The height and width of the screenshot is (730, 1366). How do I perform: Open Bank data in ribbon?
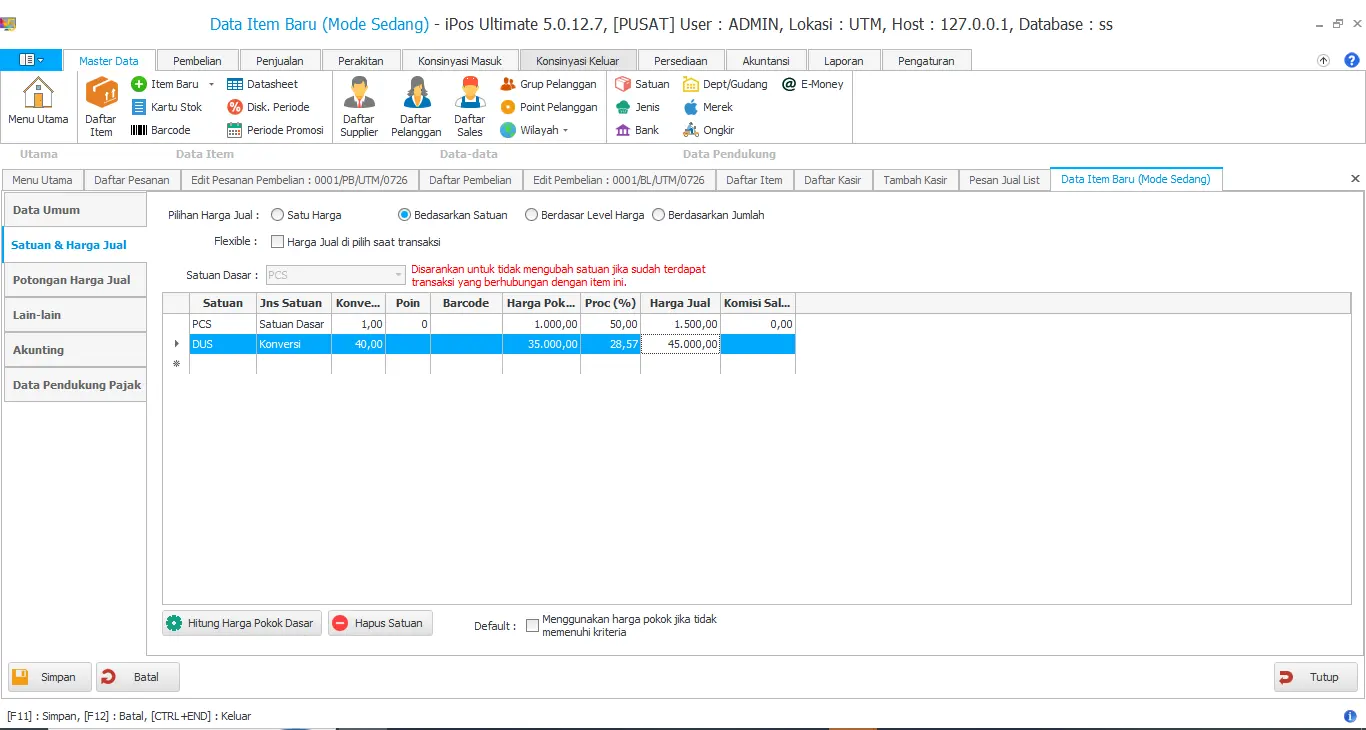[637, 130]
